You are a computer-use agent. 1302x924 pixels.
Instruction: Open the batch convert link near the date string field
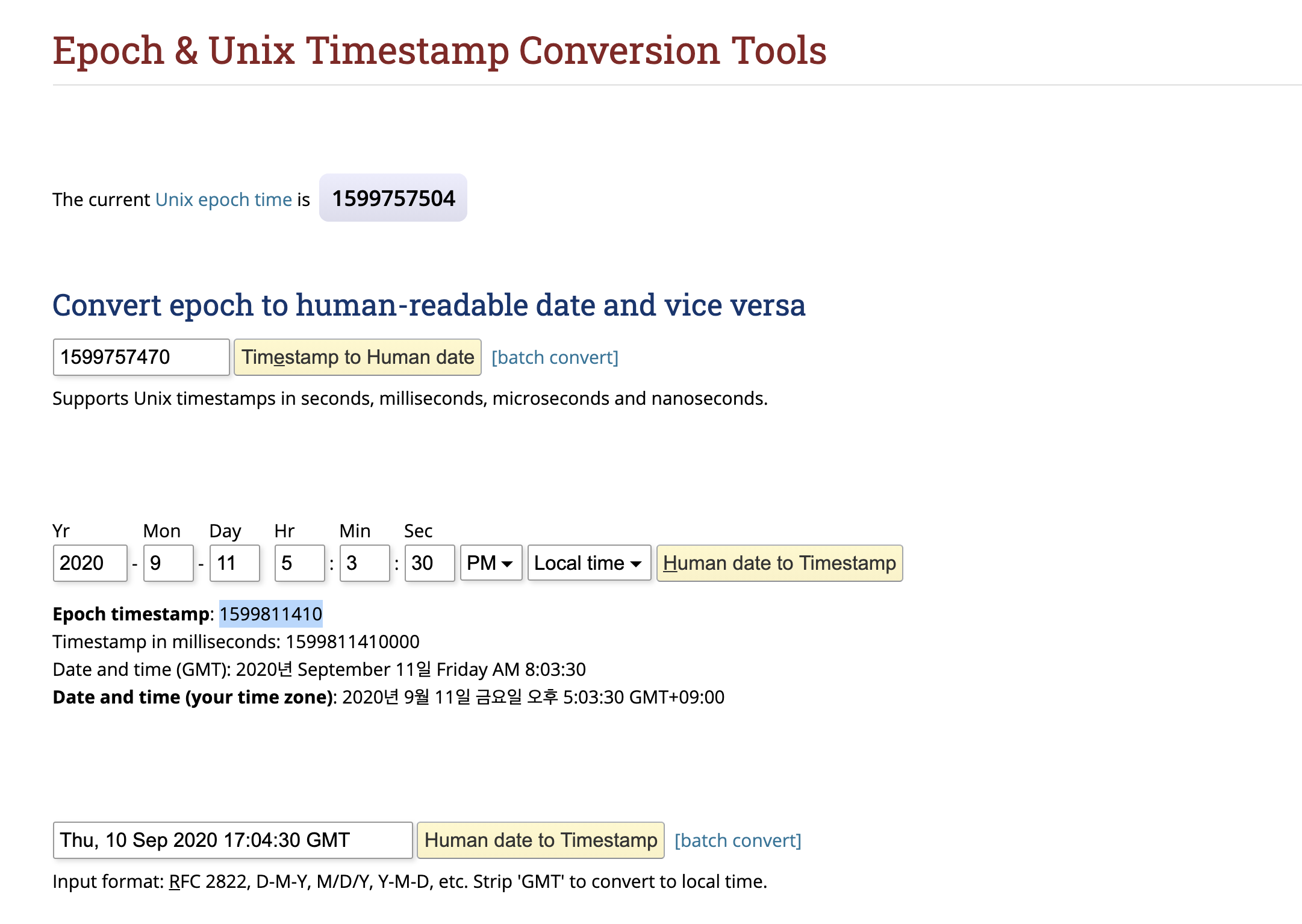tap(738, 841)
